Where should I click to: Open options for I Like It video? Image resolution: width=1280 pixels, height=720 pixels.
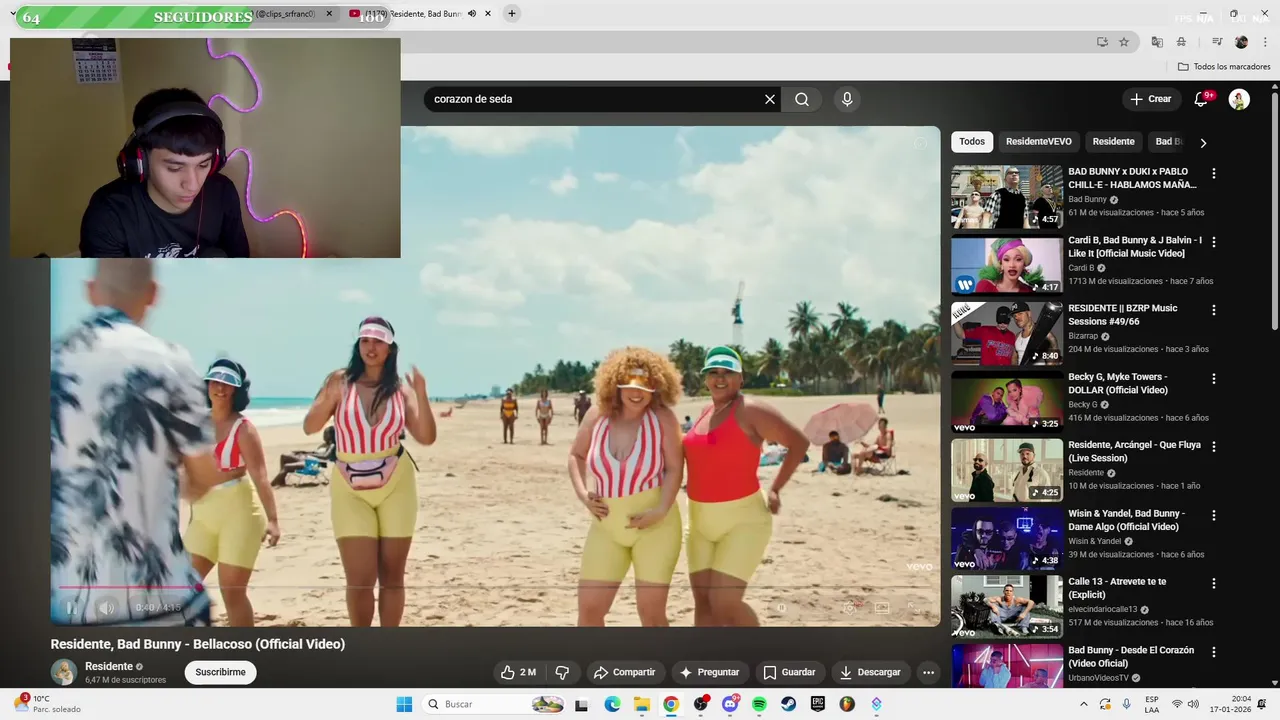point(1214,242)
